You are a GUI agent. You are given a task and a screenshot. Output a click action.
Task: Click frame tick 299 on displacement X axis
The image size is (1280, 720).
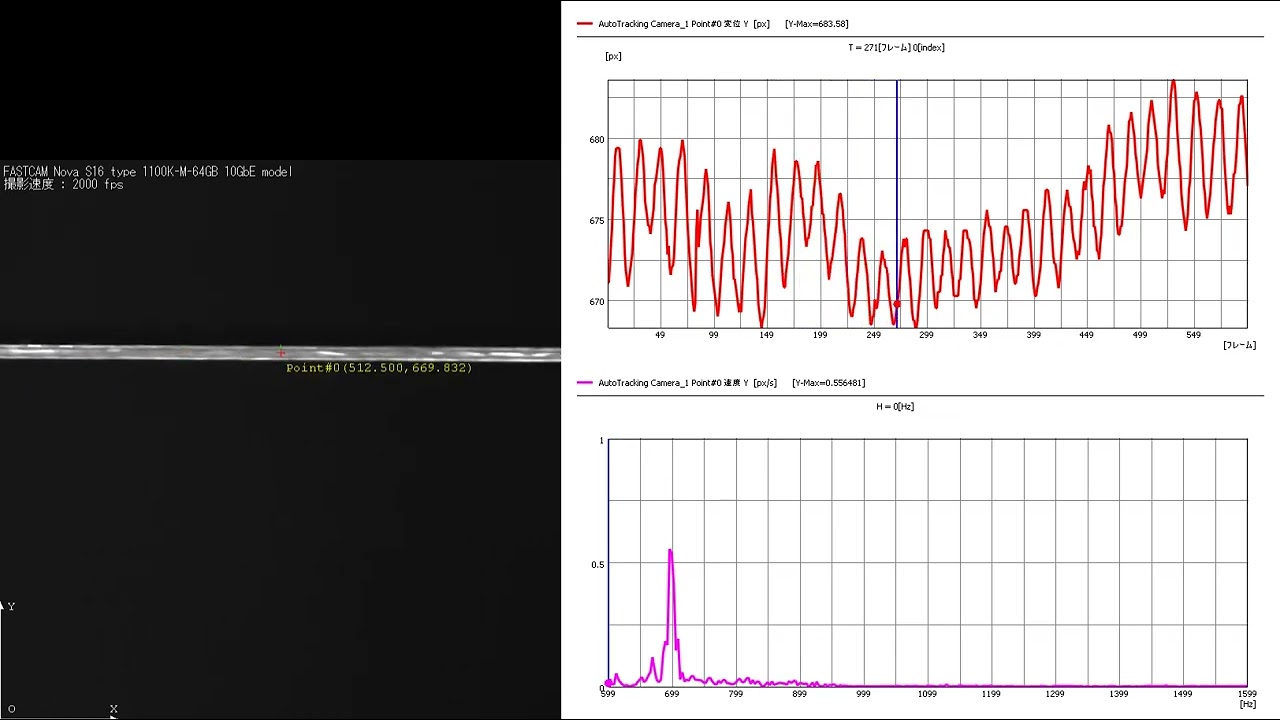click(927, 335)
